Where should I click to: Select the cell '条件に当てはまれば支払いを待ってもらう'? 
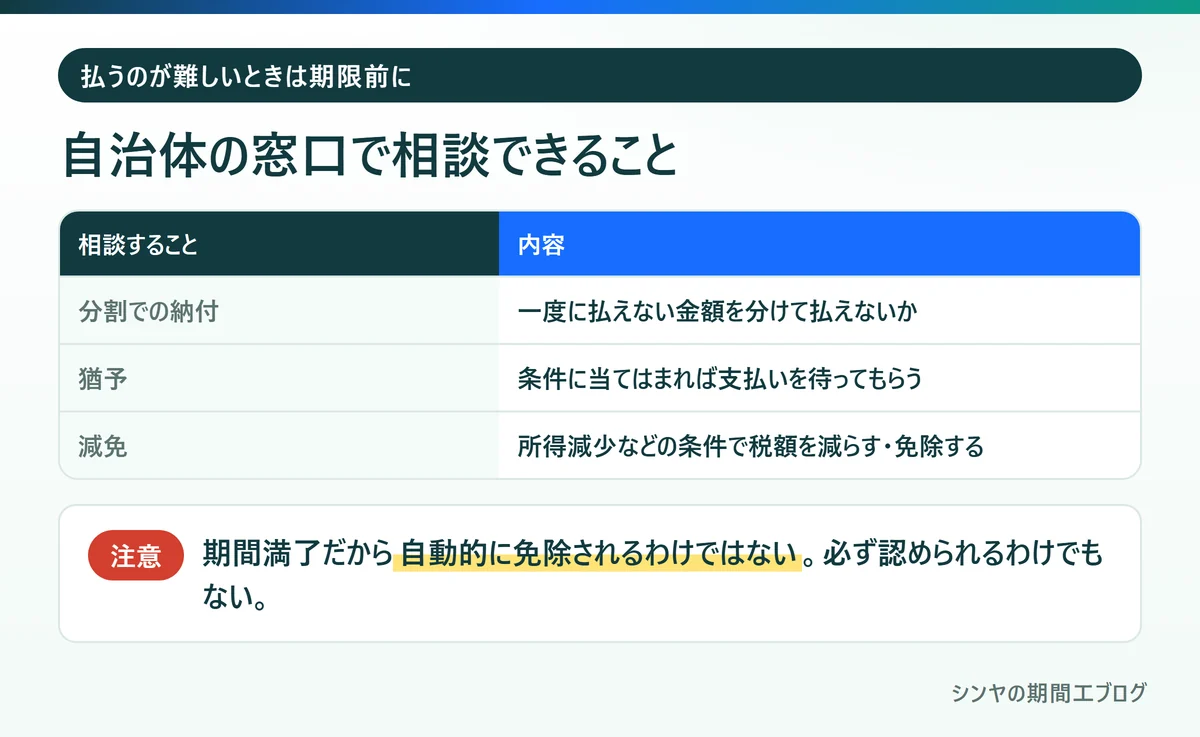[819, 378]
